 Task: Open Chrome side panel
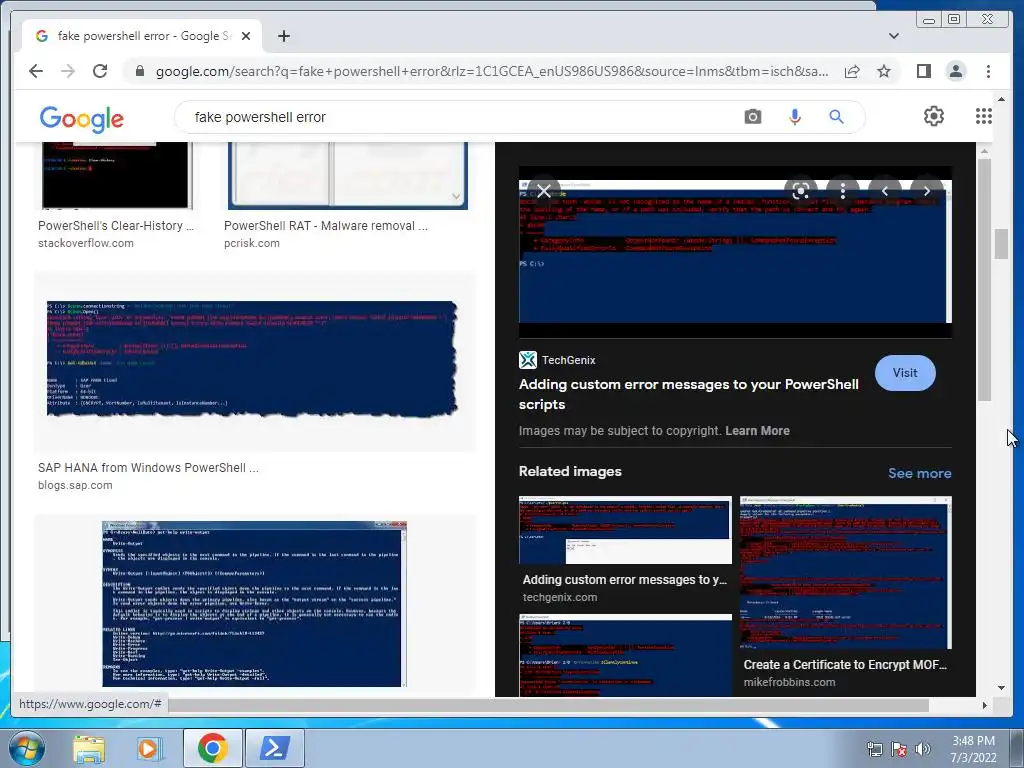(923, 71)
